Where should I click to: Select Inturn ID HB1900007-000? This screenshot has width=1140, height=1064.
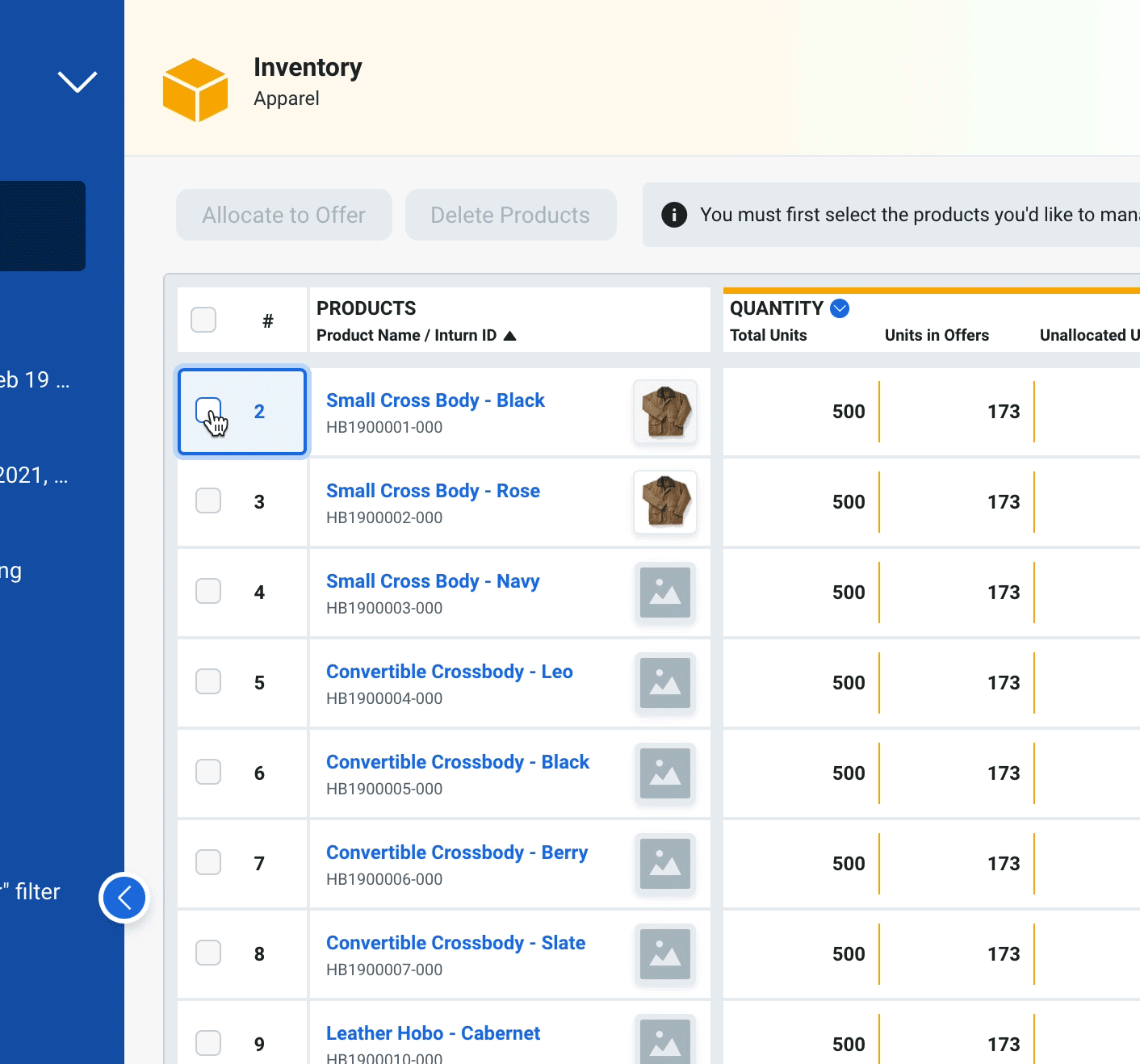tap(384, 970)
